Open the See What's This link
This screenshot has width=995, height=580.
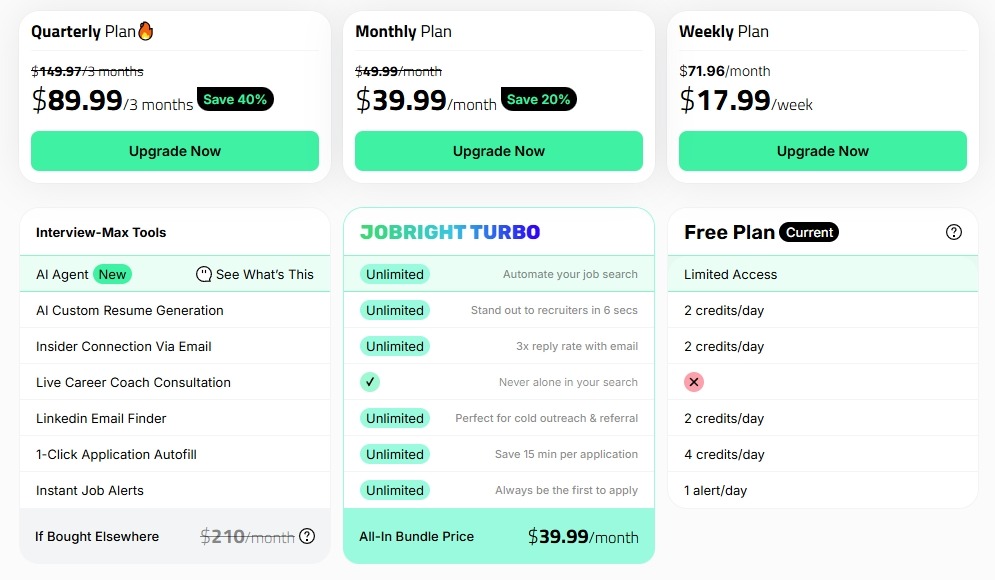(x=264, y=274)
